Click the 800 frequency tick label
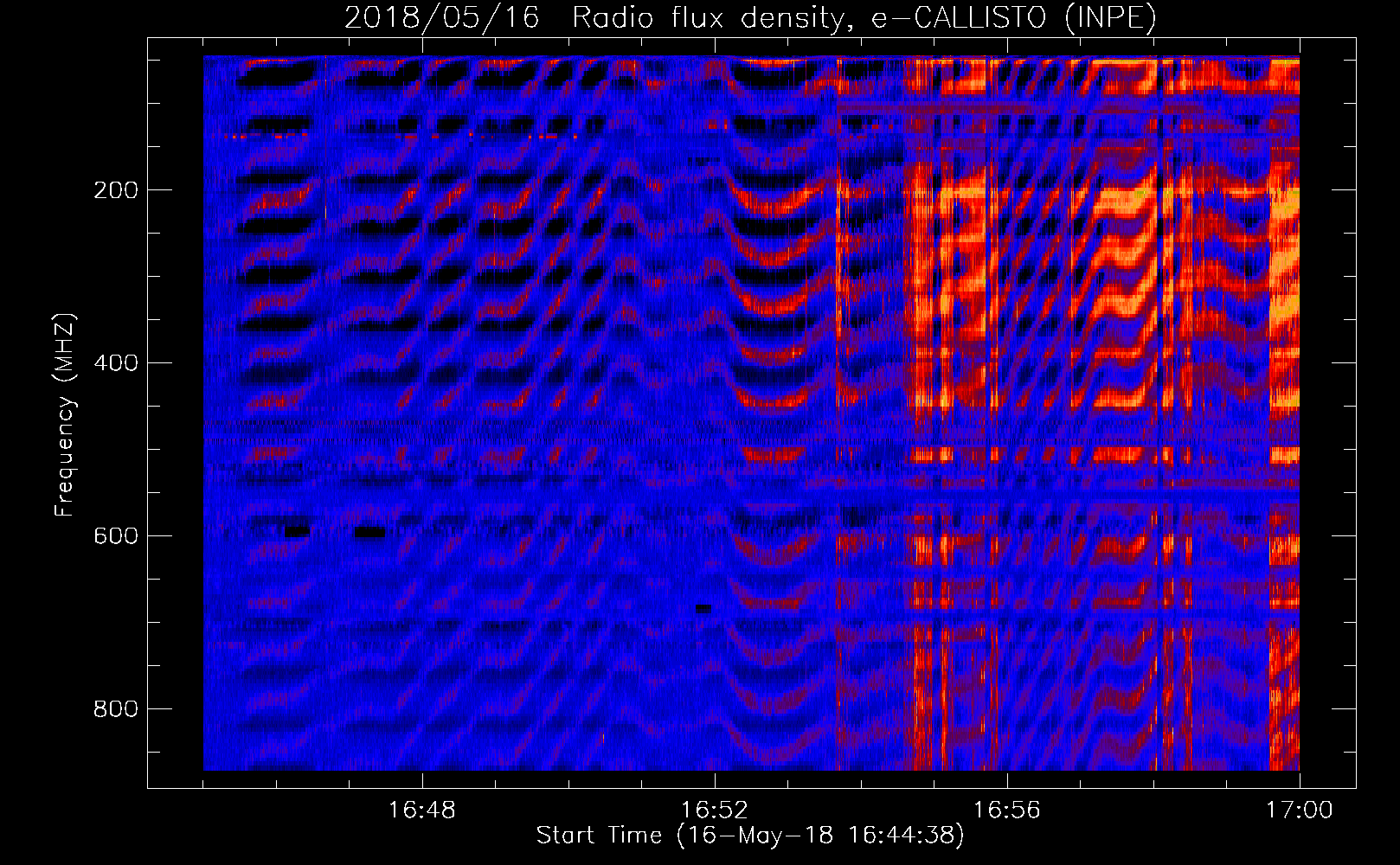This screenshot has width=1400, height=865. [x=116, y=709]
